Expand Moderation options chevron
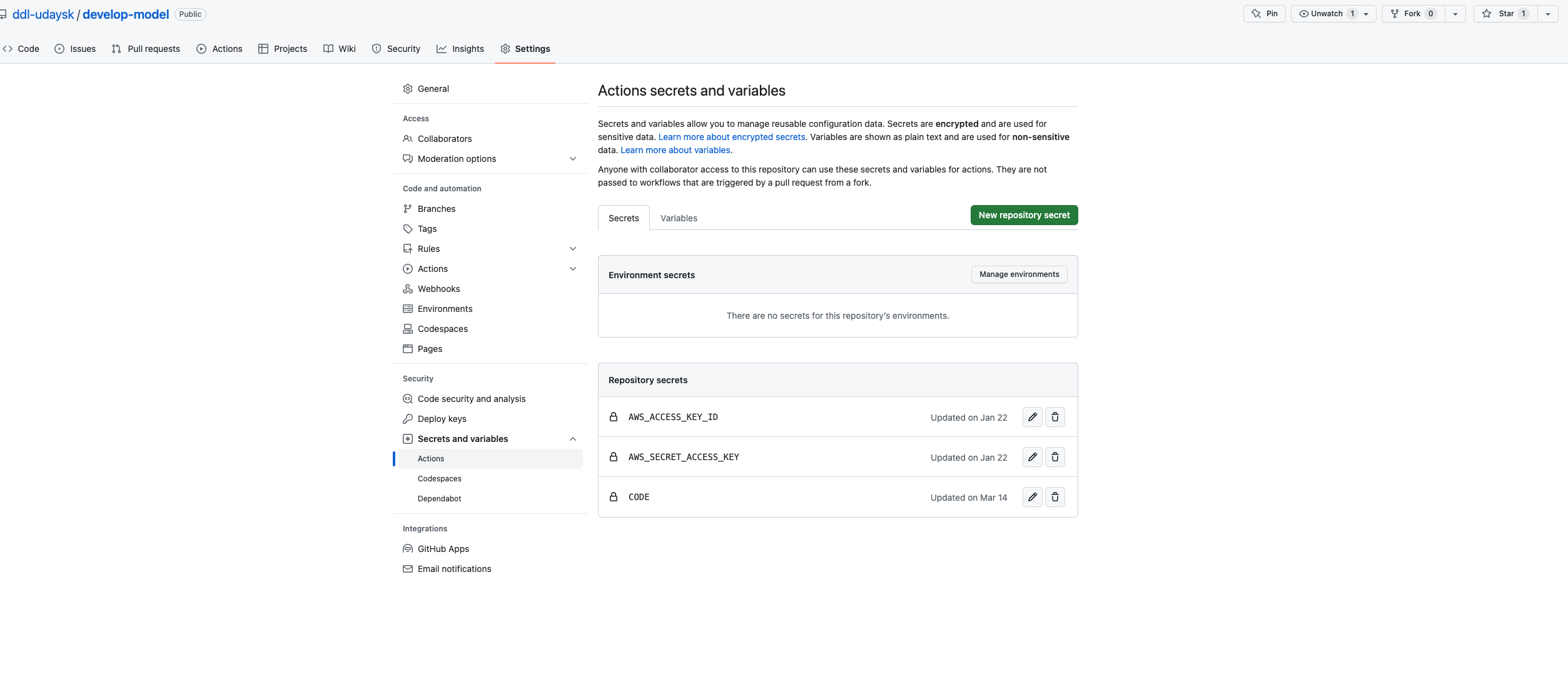This screenshot has height=687, width=1568. 572,159
